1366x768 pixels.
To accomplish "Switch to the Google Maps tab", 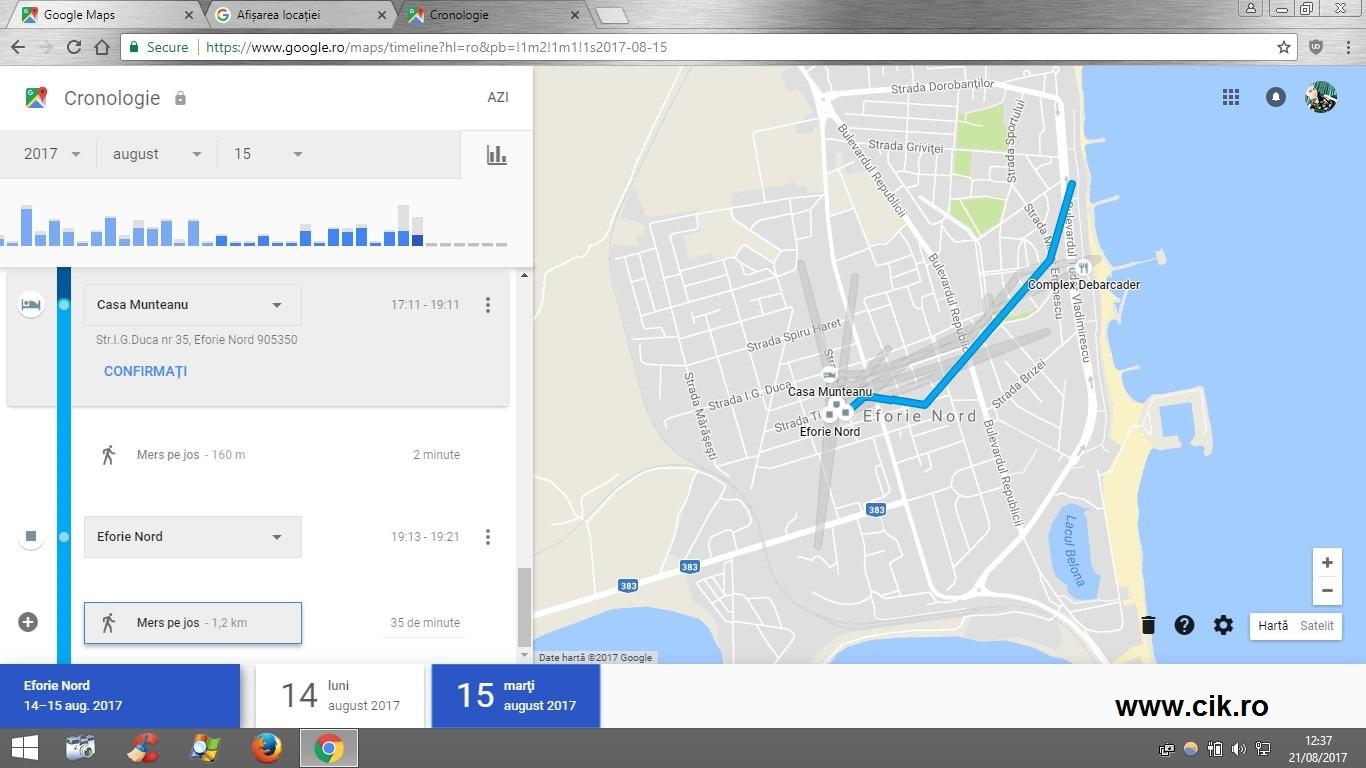I will coord(105,15).
